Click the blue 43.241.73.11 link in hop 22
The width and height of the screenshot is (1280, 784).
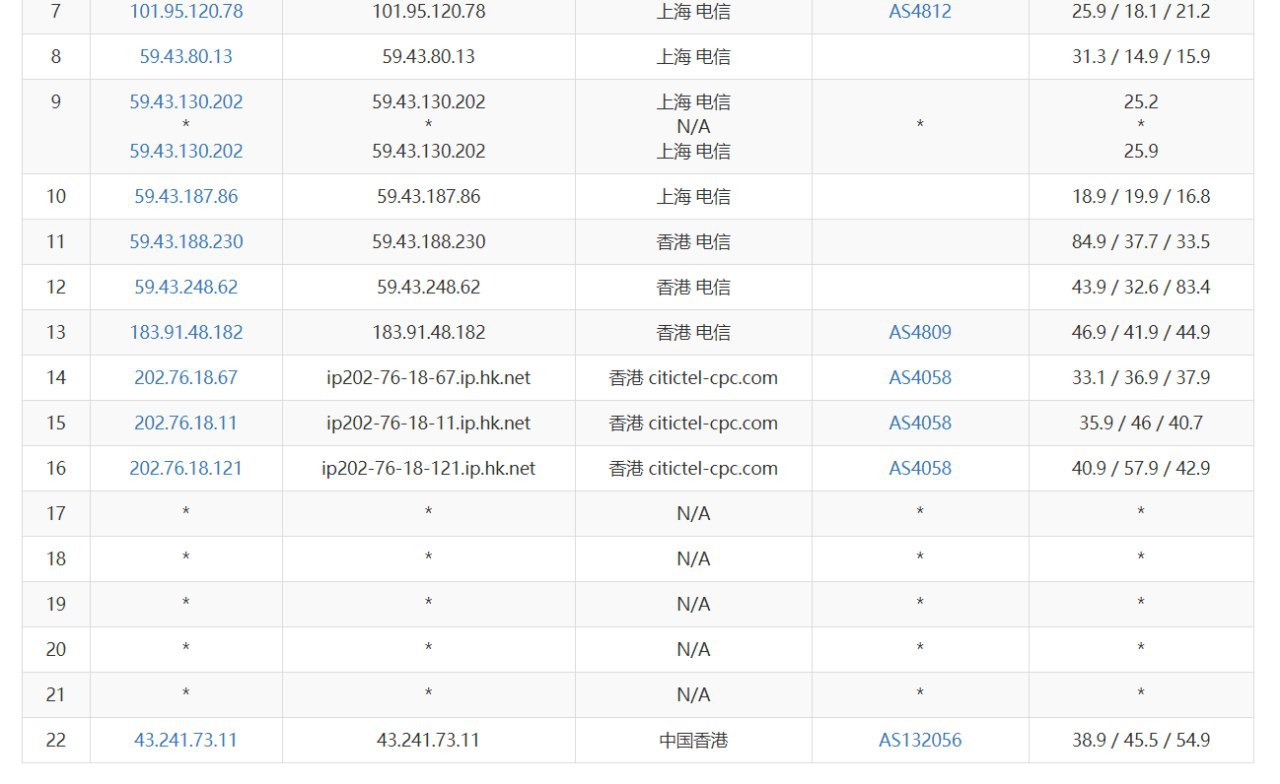[x=186, y=740]
